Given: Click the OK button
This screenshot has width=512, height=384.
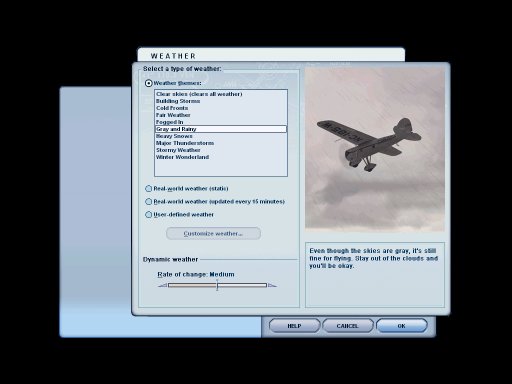Looking at the screenshot, I should coord(402,326).
